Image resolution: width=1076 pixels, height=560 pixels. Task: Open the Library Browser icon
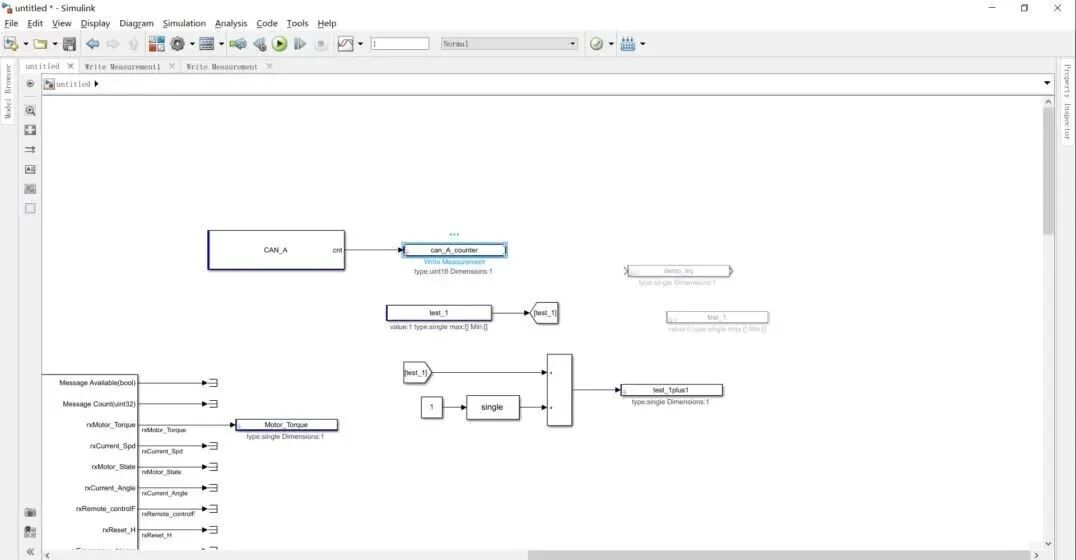[156, 44]
